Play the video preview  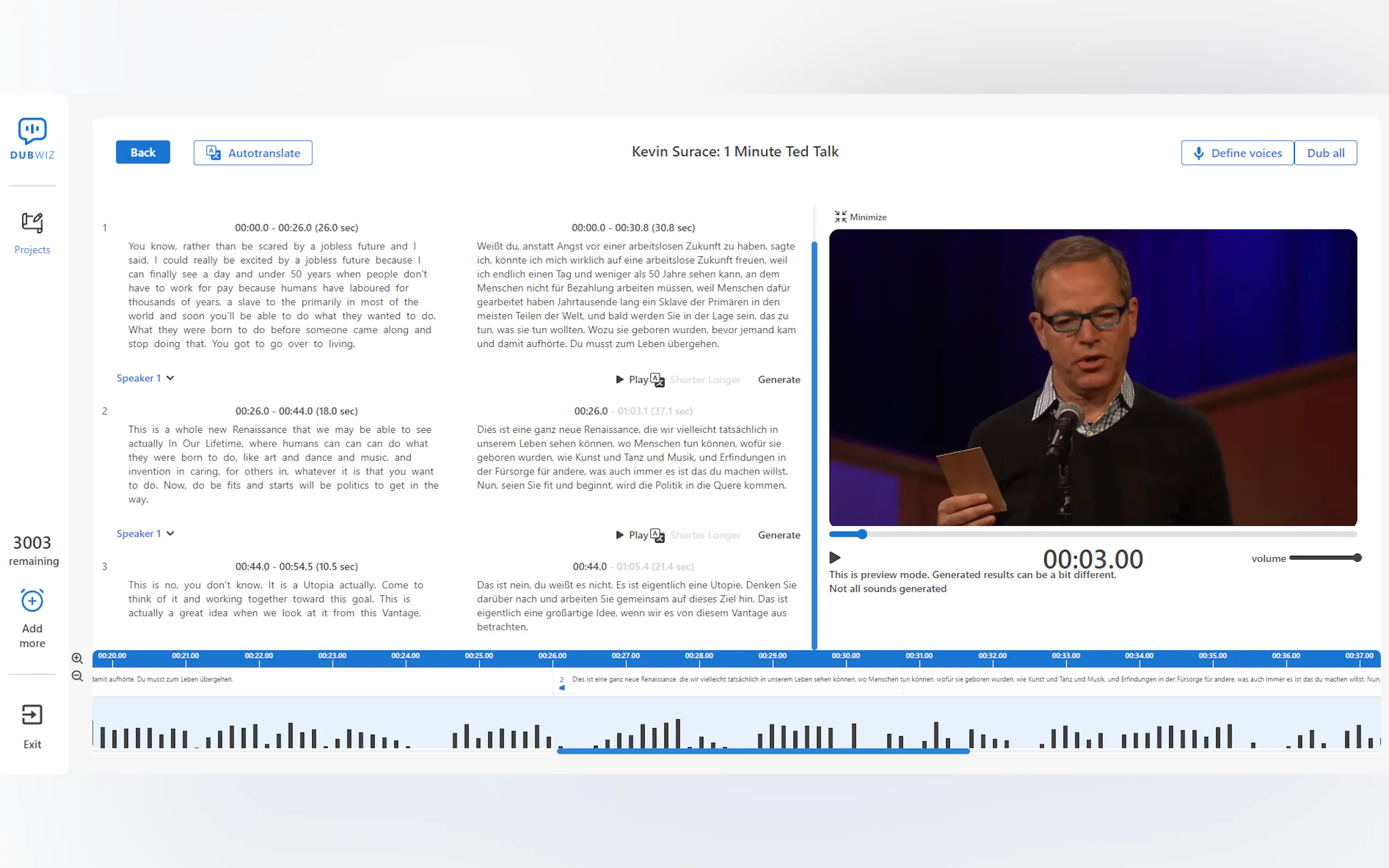point(835,558)
